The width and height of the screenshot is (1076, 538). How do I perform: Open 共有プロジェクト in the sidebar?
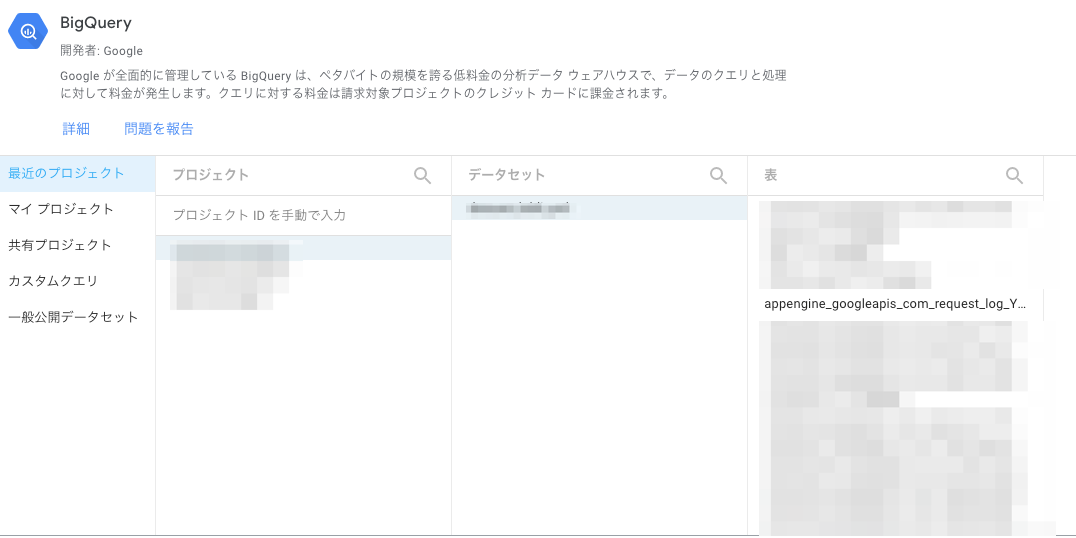pos(78,245)
